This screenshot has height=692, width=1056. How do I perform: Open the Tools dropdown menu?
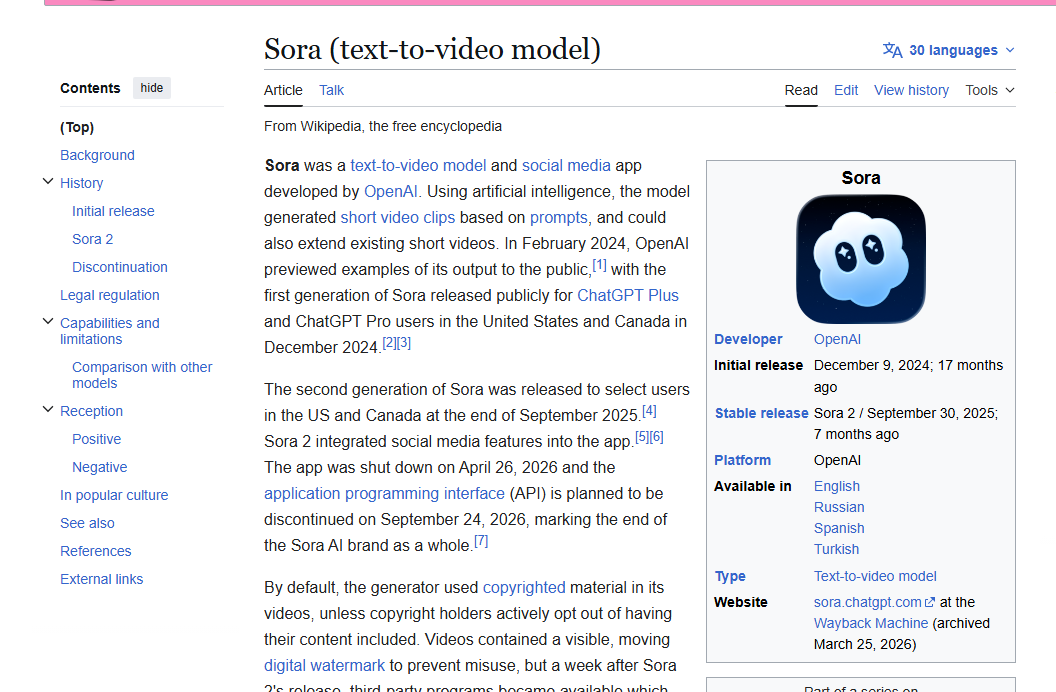(x=989, y=90)
